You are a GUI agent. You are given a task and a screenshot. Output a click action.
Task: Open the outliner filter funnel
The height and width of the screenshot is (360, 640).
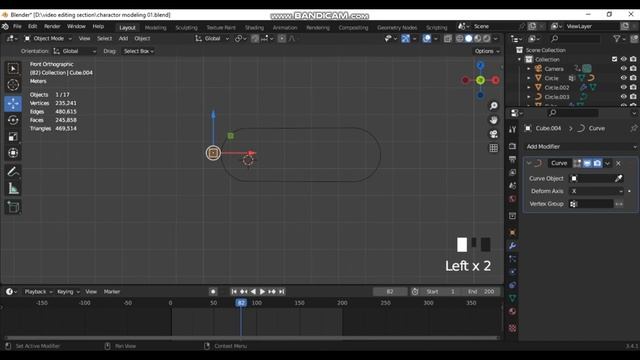617,38
